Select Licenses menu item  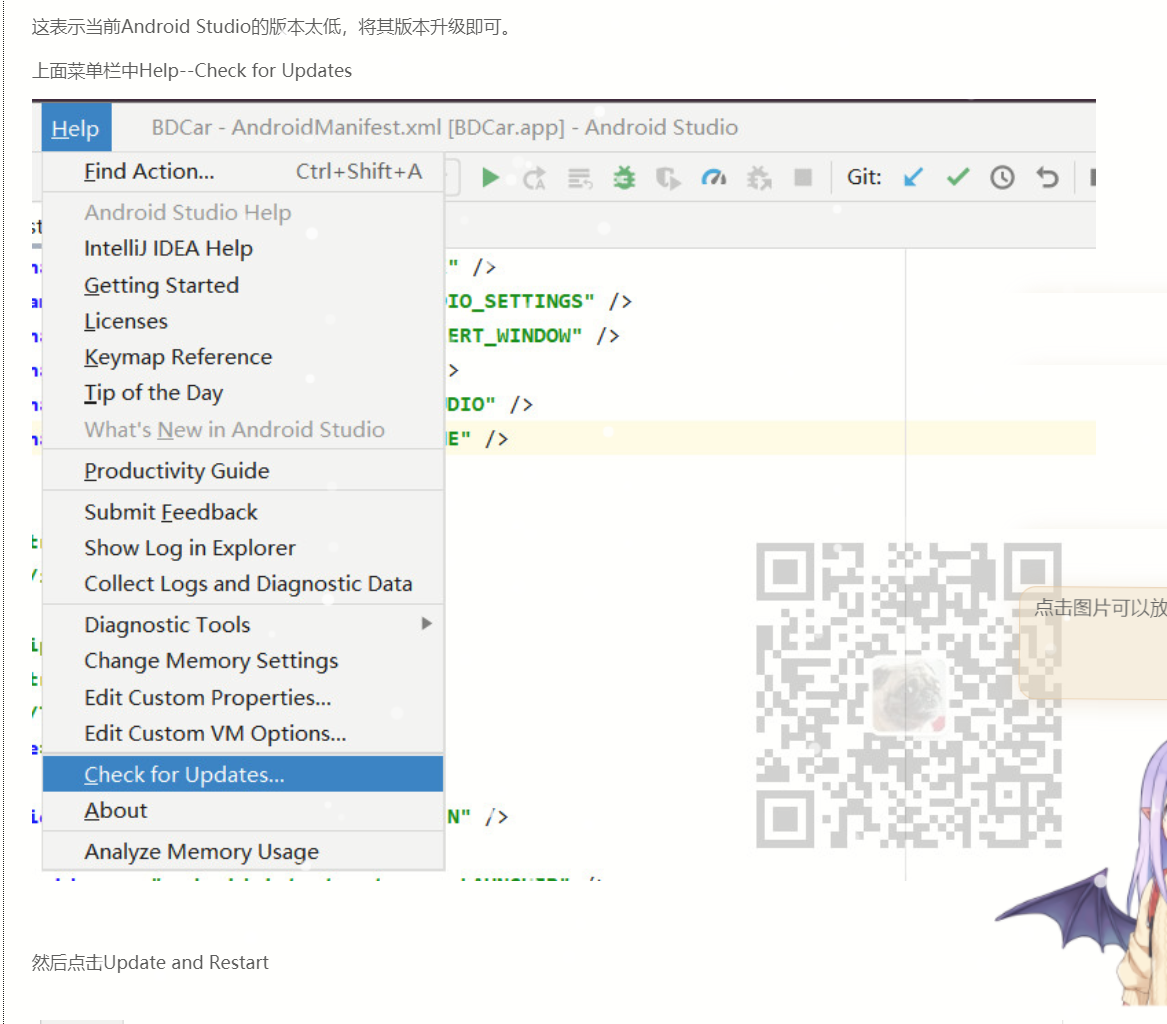243,321
